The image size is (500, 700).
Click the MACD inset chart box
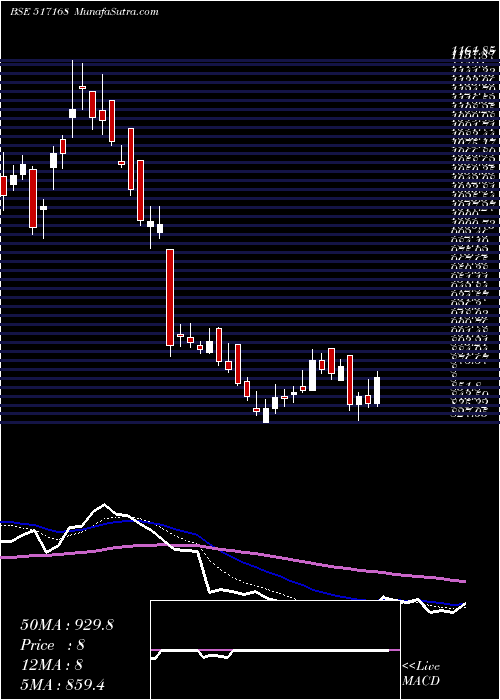(275, 650)
